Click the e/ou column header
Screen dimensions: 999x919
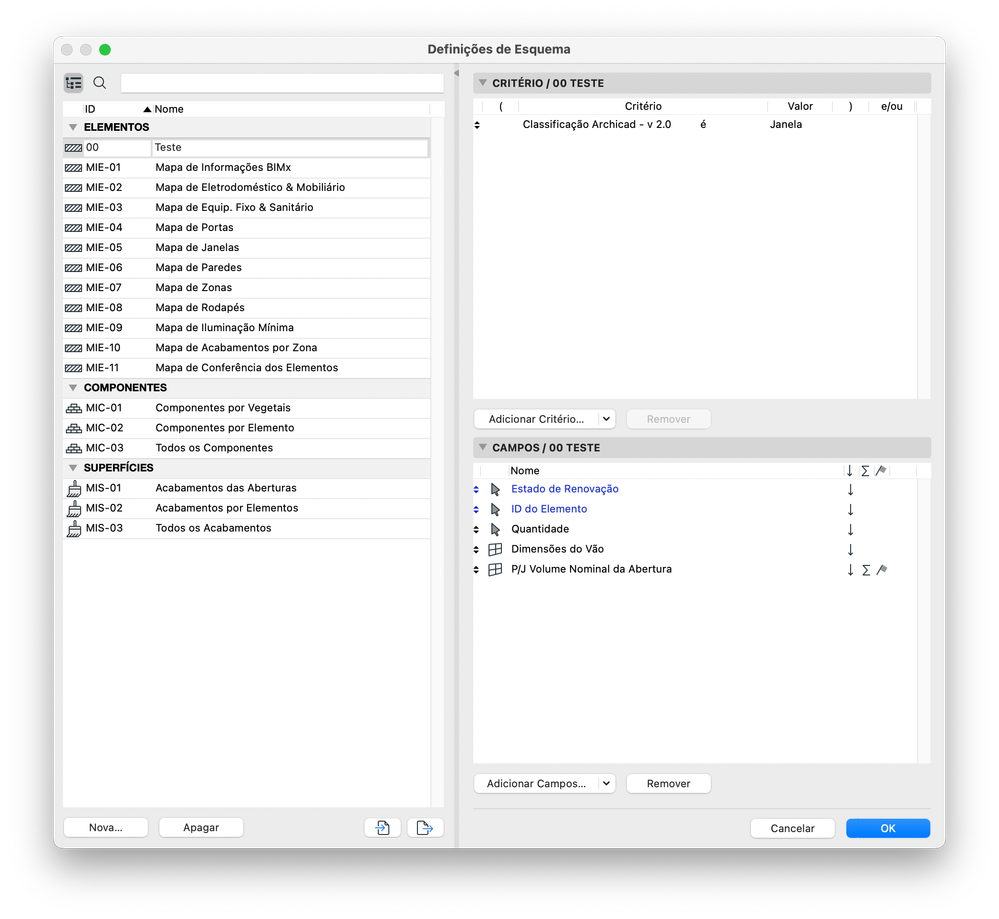891,106
